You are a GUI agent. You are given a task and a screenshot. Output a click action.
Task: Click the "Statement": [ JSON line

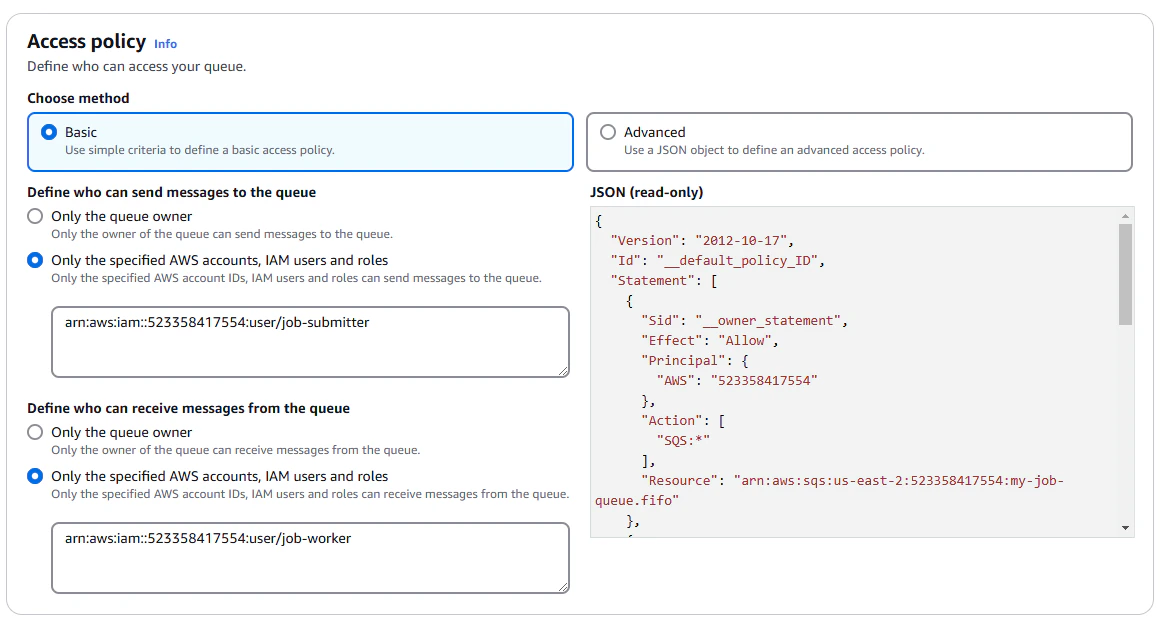coord(663,280)
